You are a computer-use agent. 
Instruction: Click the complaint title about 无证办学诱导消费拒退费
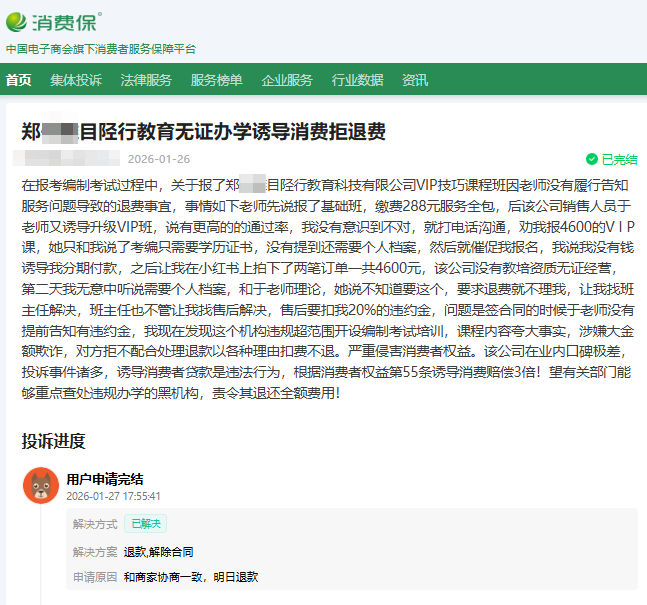[x=204, y=132]
